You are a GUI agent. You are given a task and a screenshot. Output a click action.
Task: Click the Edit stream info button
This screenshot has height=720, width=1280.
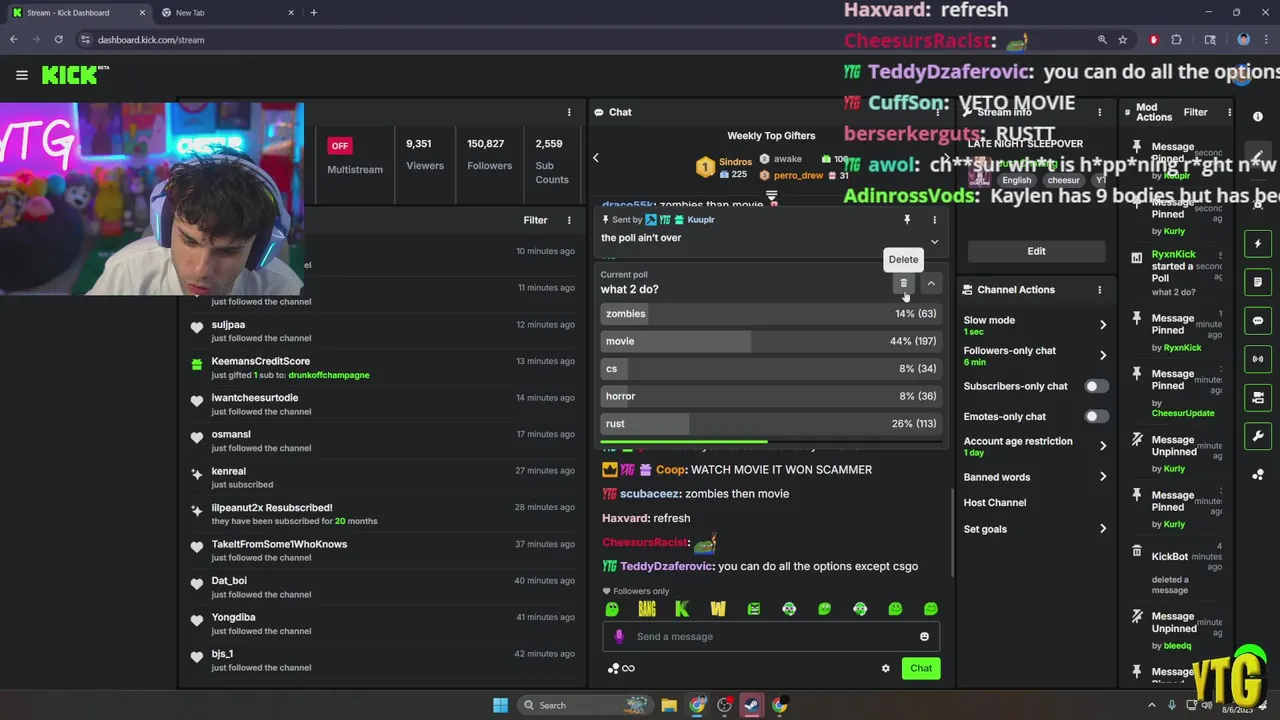1036,251
